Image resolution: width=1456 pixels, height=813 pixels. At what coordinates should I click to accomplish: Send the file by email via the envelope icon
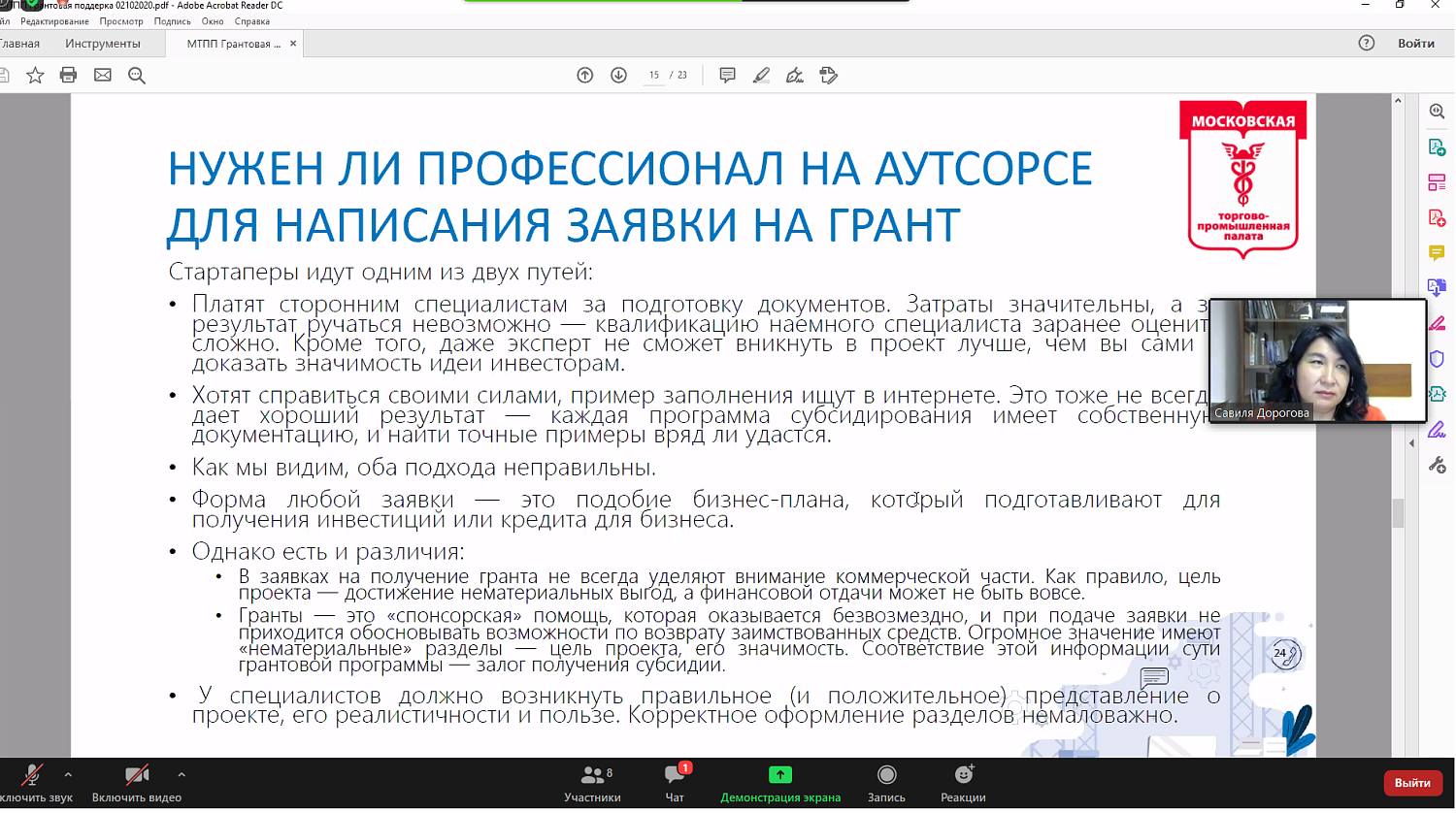point(102,75)
